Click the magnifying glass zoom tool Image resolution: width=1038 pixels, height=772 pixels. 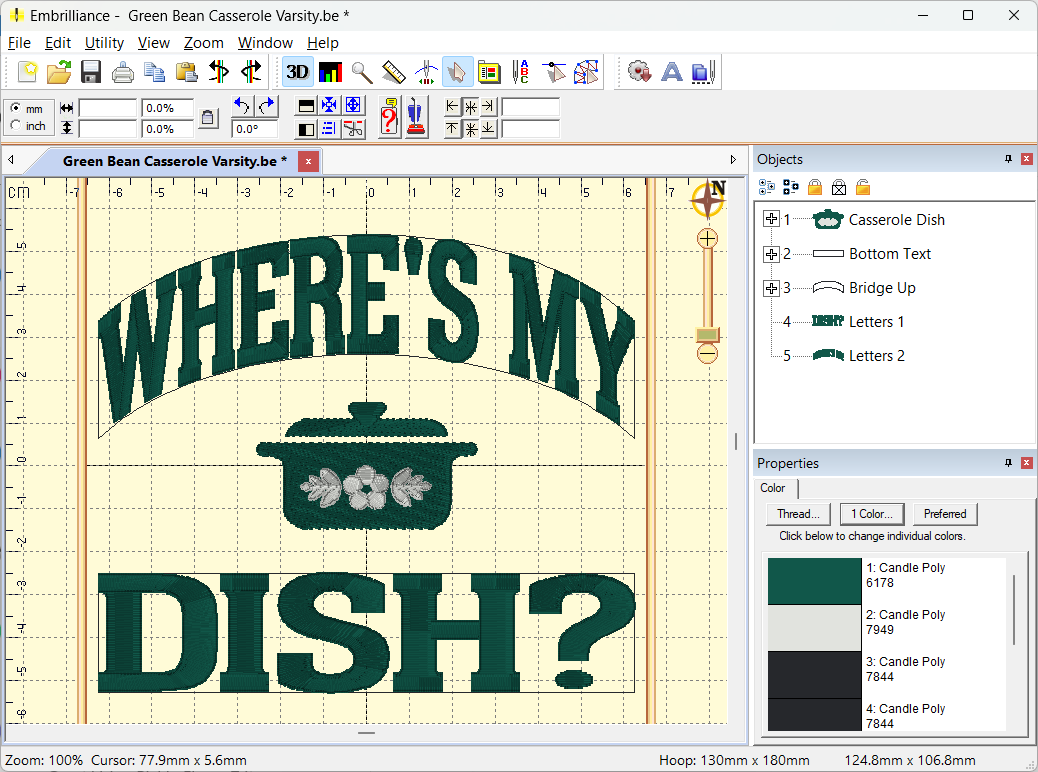(361, 72)
